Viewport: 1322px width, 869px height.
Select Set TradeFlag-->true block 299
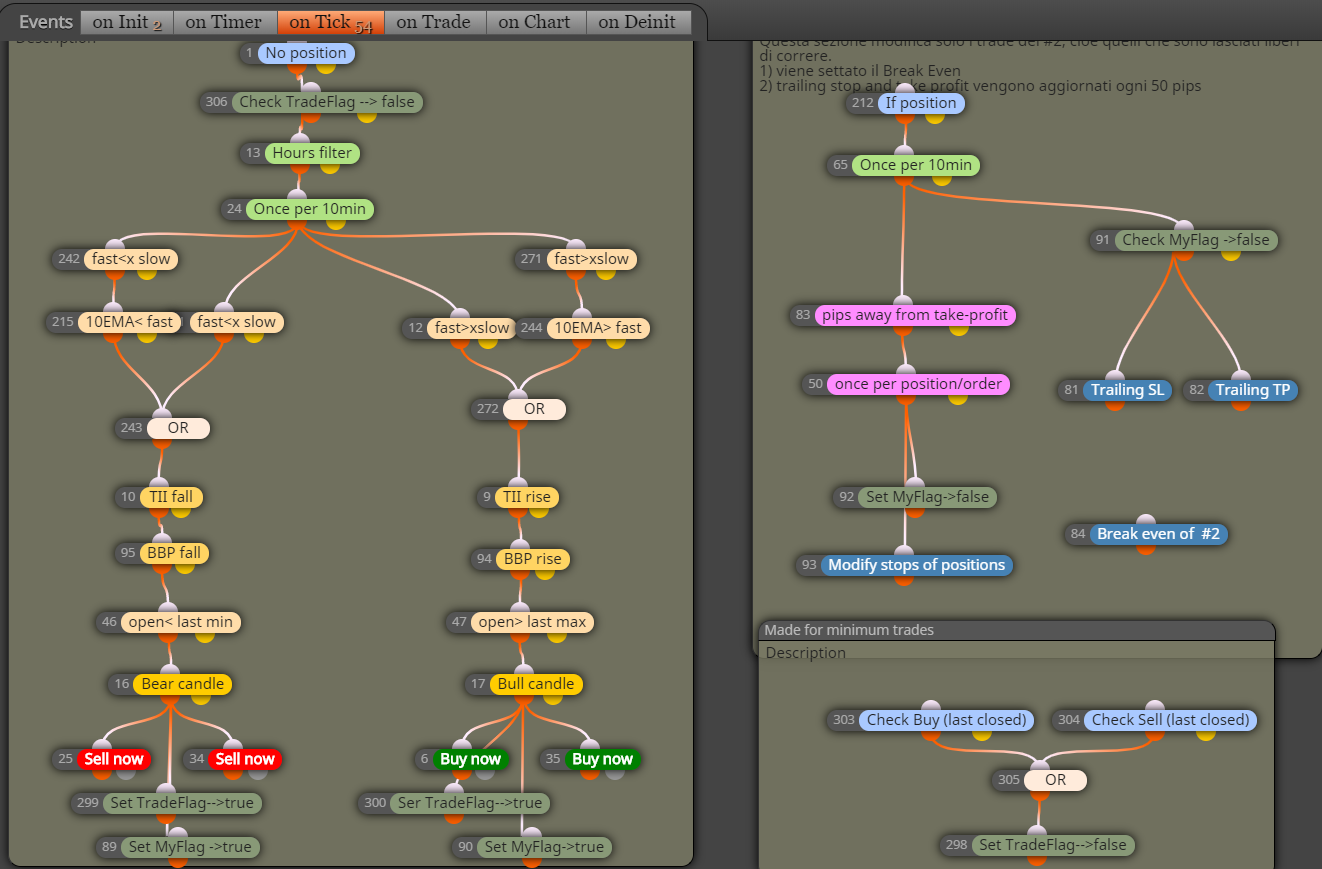point(182,803)
